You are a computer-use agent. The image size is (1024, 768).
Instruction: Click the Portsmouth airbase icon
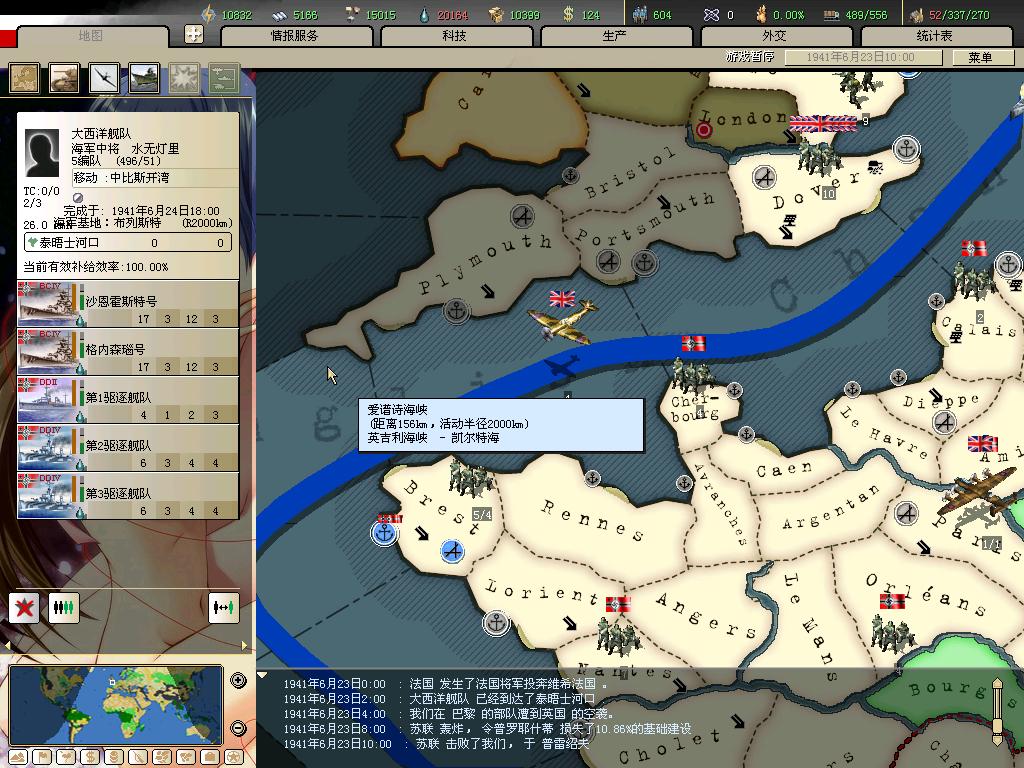[x=609, y=262]
